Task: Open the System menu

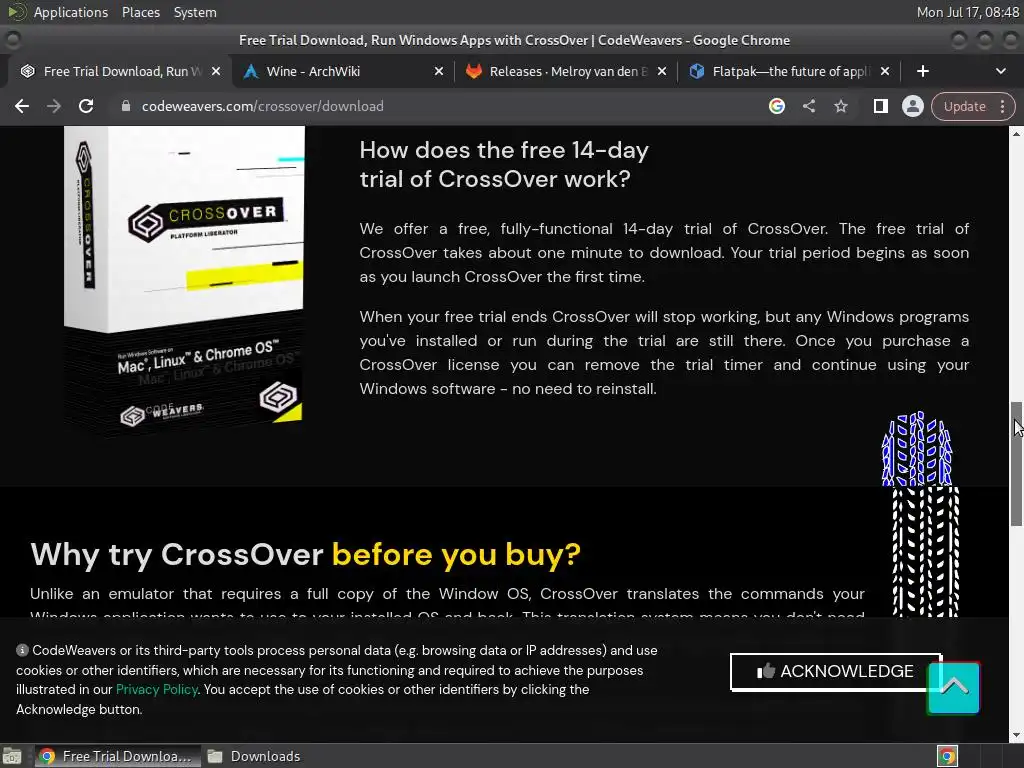Action: tap(195, 12)
